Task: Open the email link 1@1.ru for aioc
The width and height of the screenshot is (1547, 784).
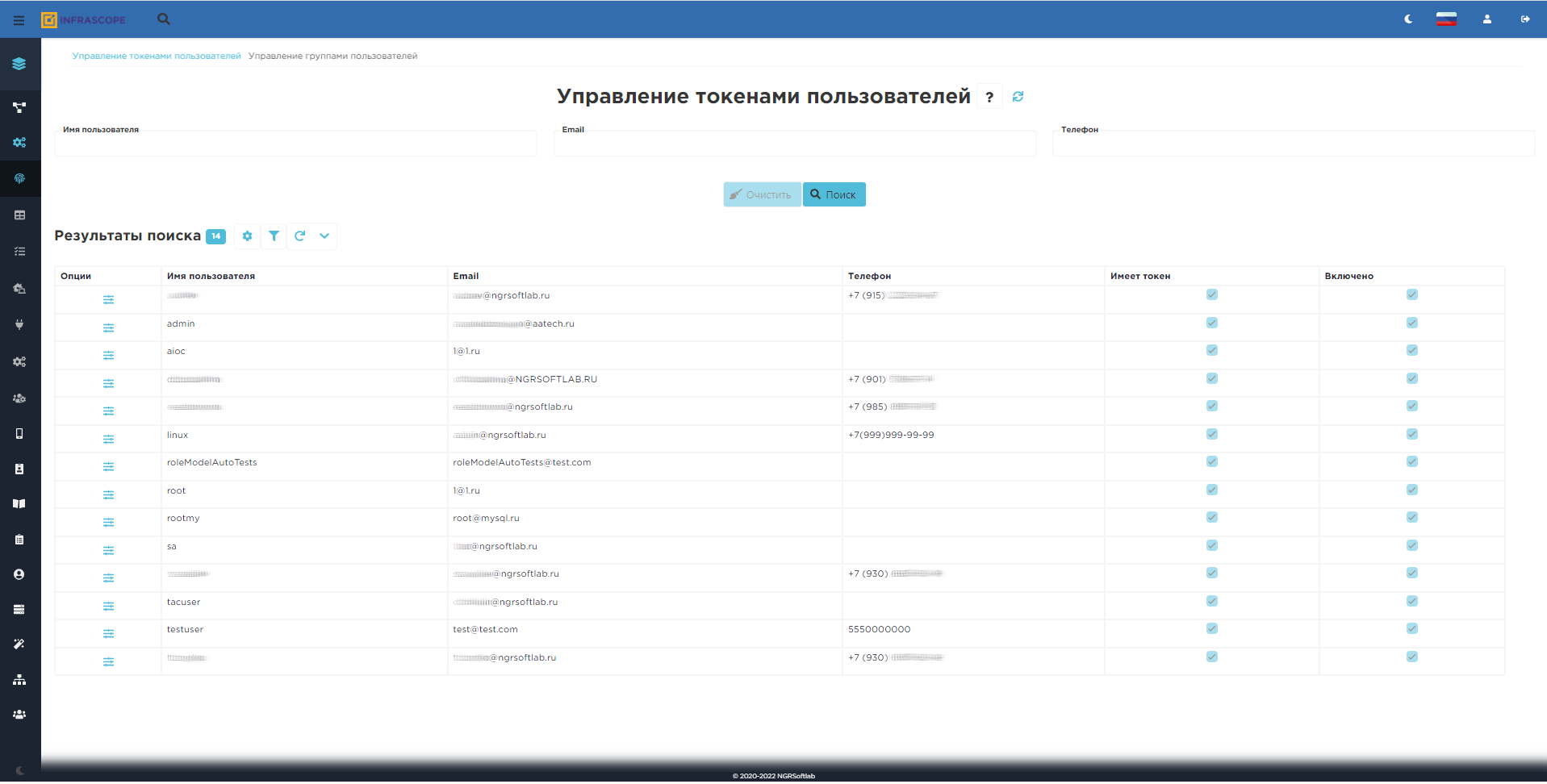Action: pyautogui.click(x=468, y=351)
